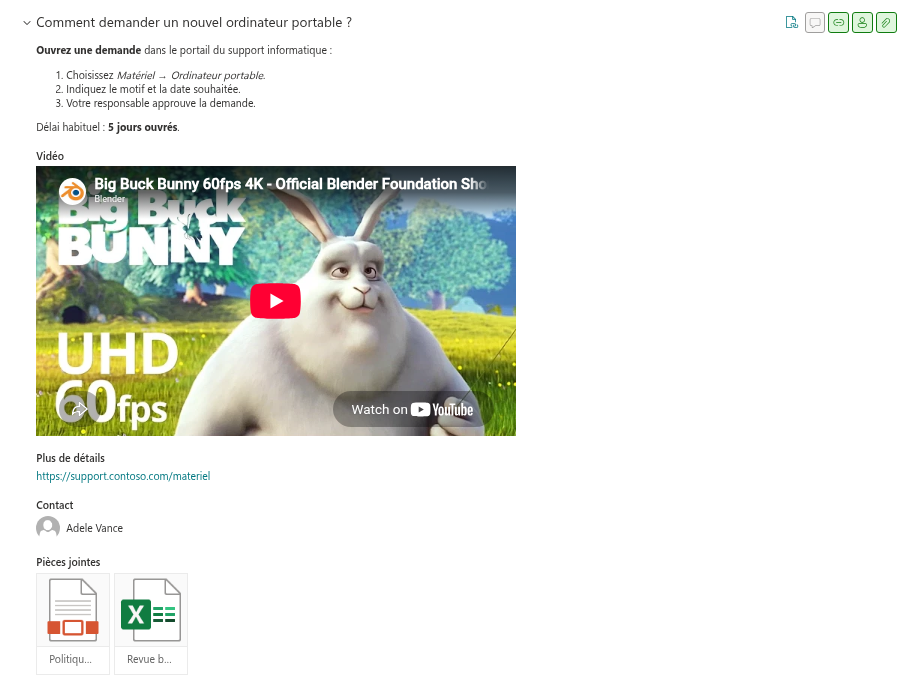The image size is (915, 686).
Task: Click the document link icon in the header
Action: (x=791, y=23)
